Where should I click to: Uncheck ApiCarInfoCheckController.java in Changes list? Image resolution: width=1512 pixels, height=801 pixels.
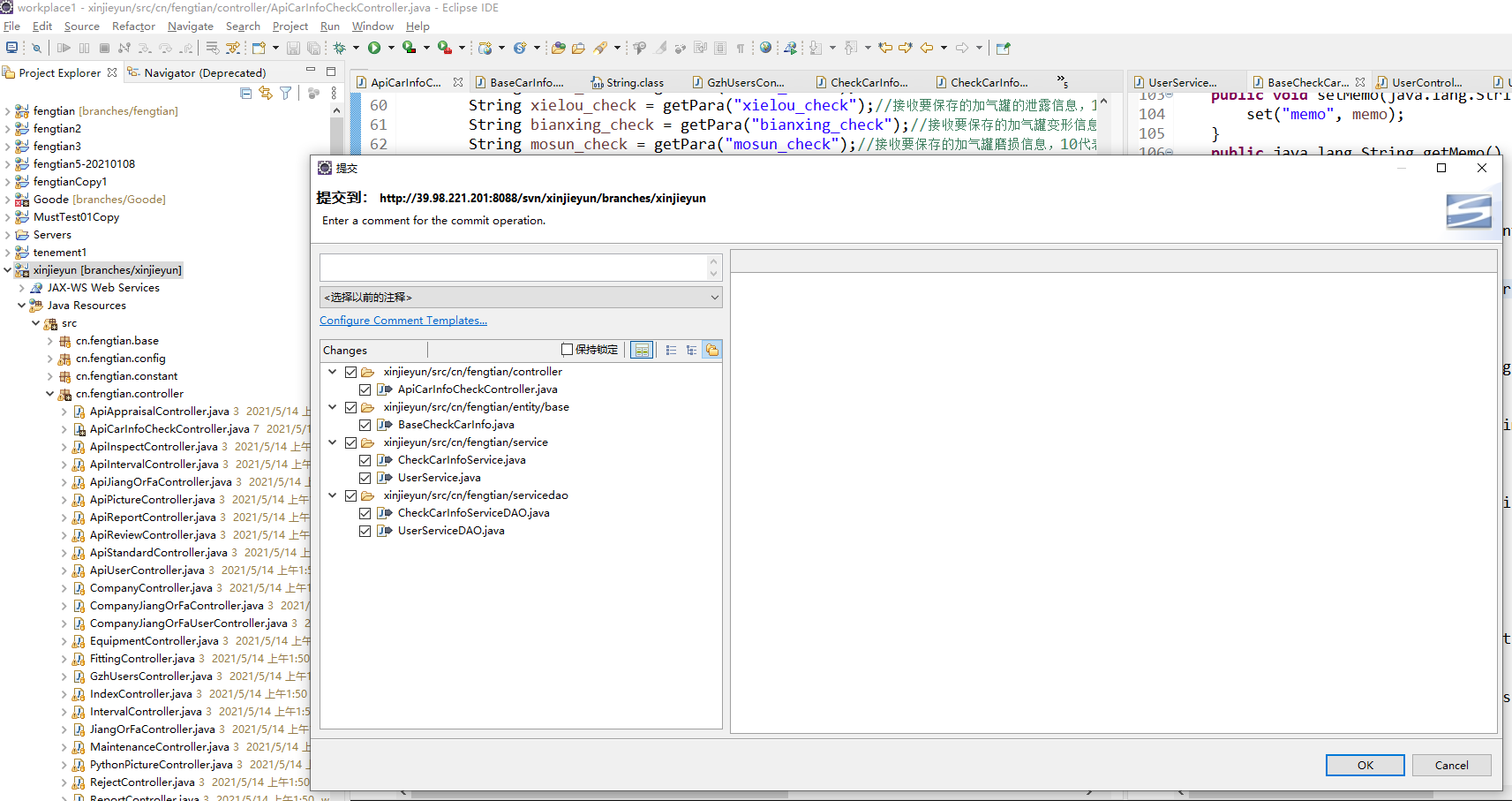point(365,389)
